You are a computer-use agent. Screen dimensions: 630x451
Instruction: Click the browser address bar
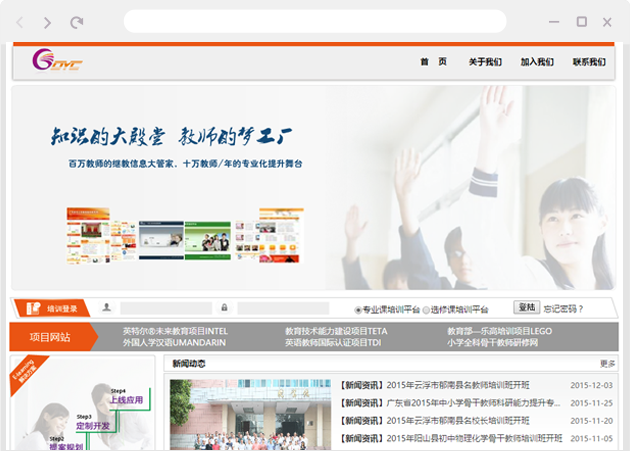[314, 22]
